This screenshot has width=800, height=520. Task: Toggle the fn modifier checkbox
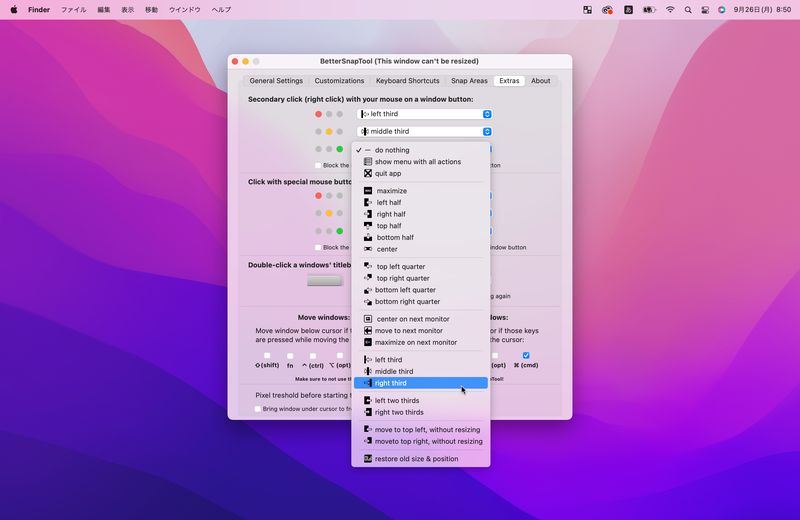[x=290, y=356]
